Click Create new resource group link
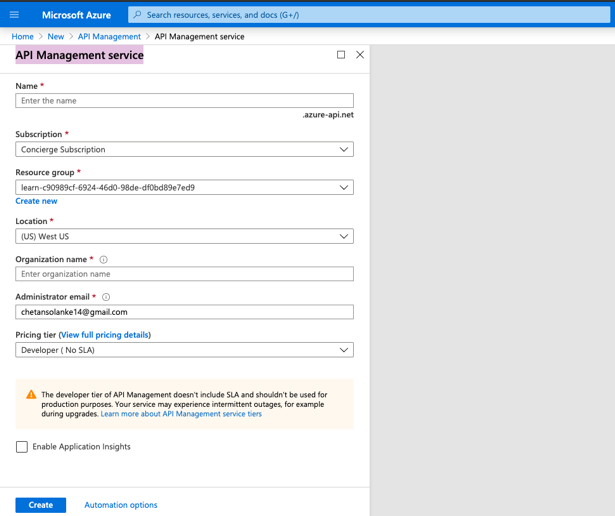The width and height of the screenshot is (615, 516). [x=36, y=201]
